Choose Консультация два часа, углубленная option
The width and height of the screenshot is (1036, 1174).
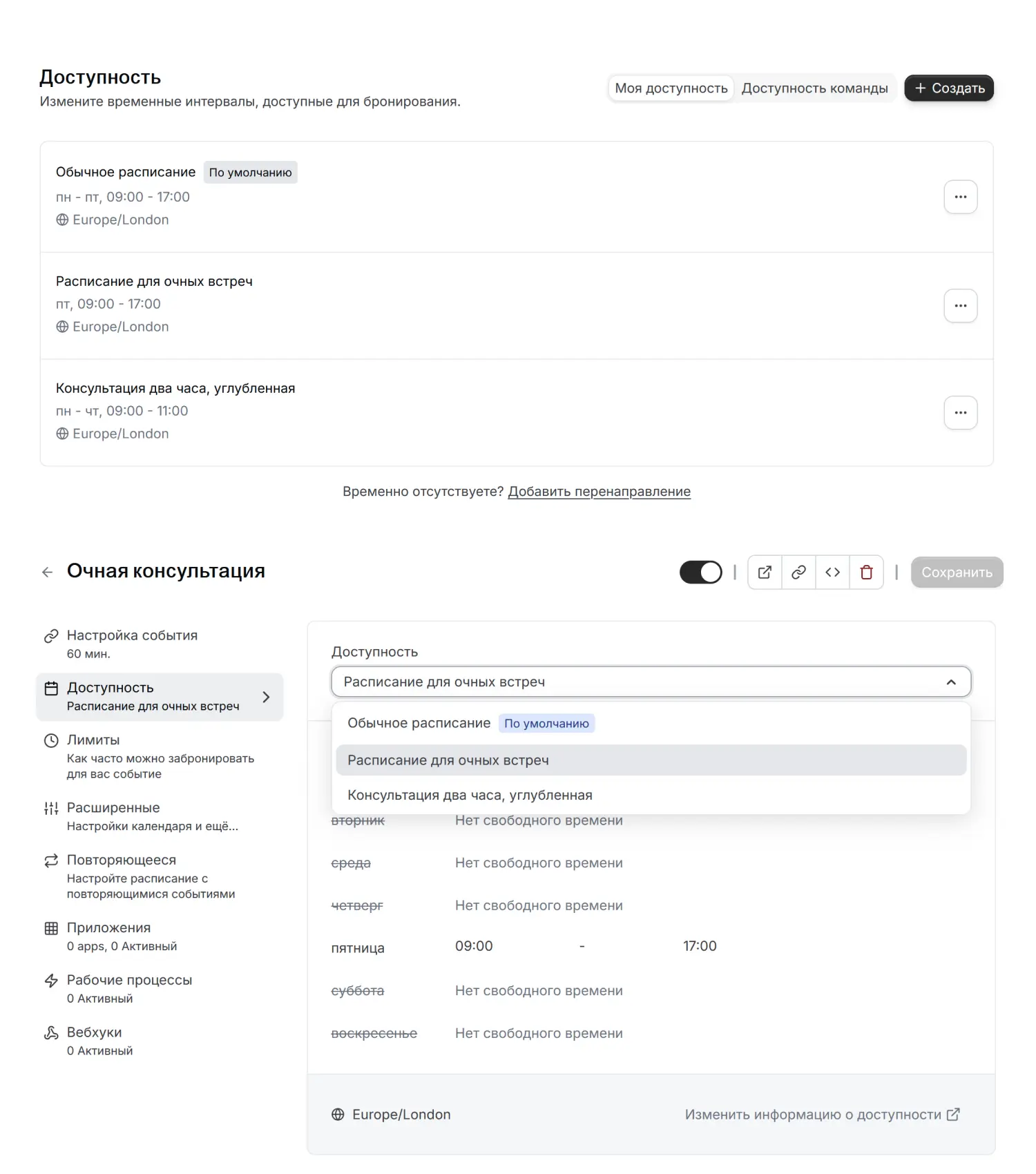pos(470,796)
